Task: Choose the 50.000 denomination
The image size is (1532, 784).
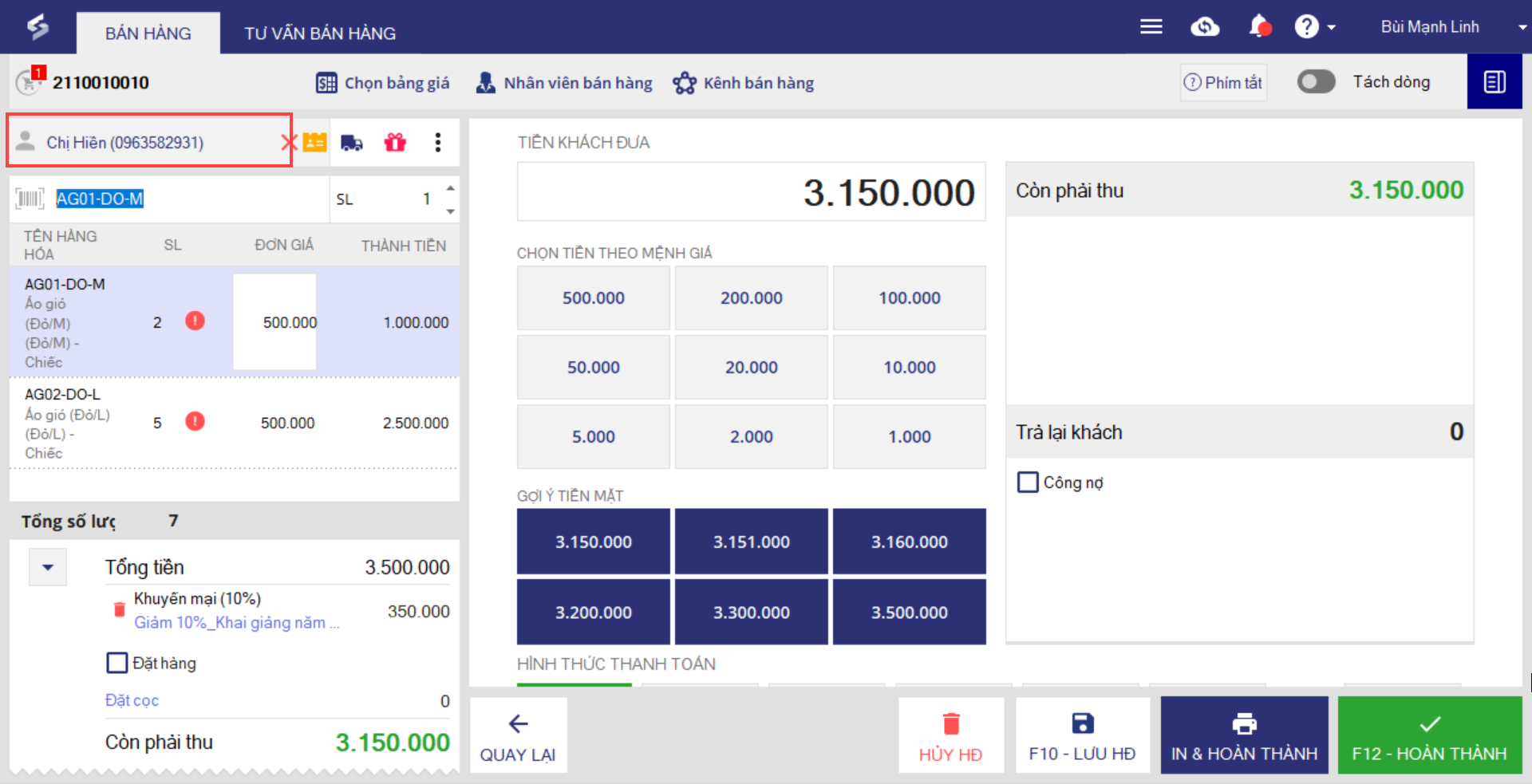Action: pos(594,368)
